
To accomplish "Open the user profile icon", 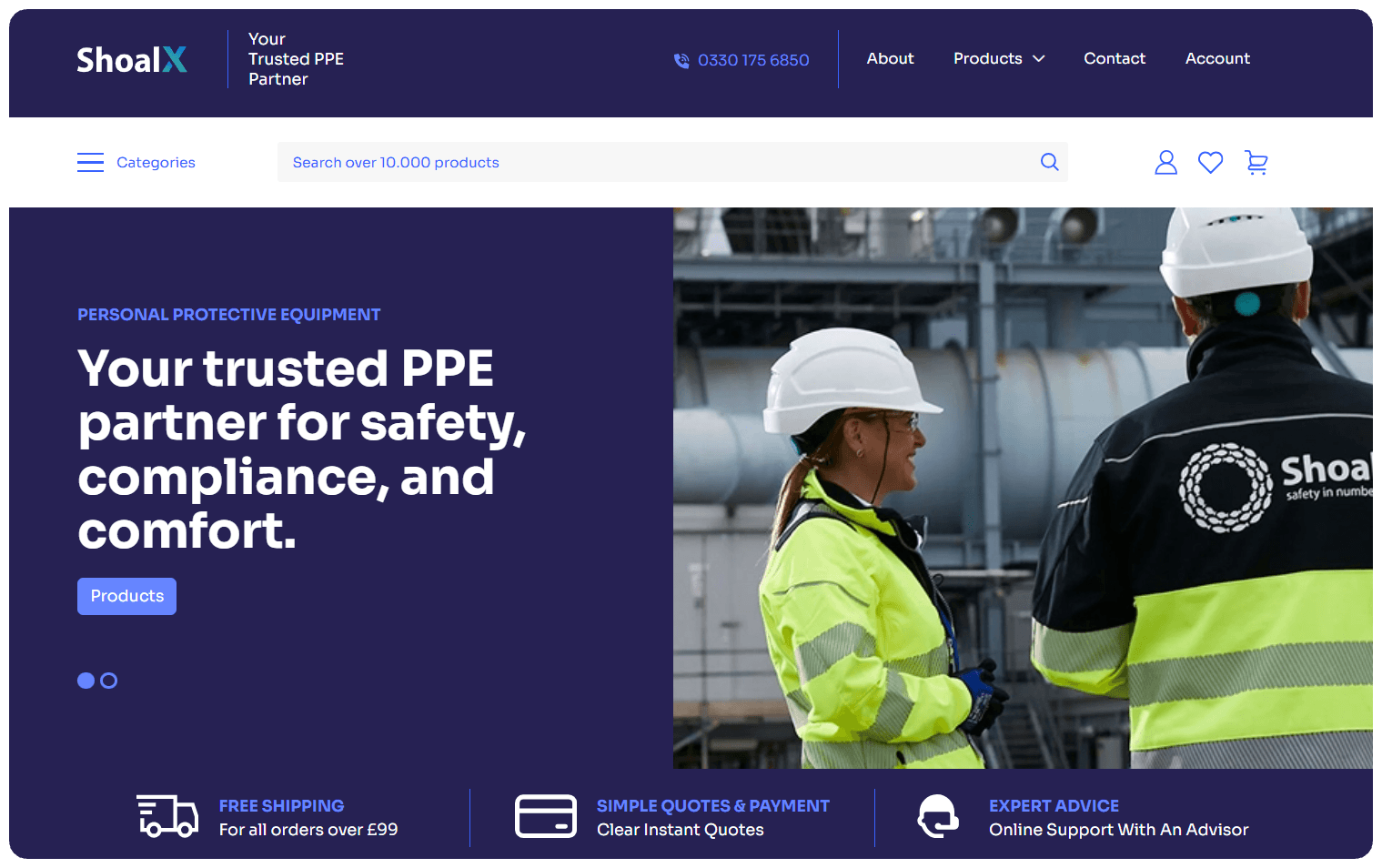I will pos(1165,163).
